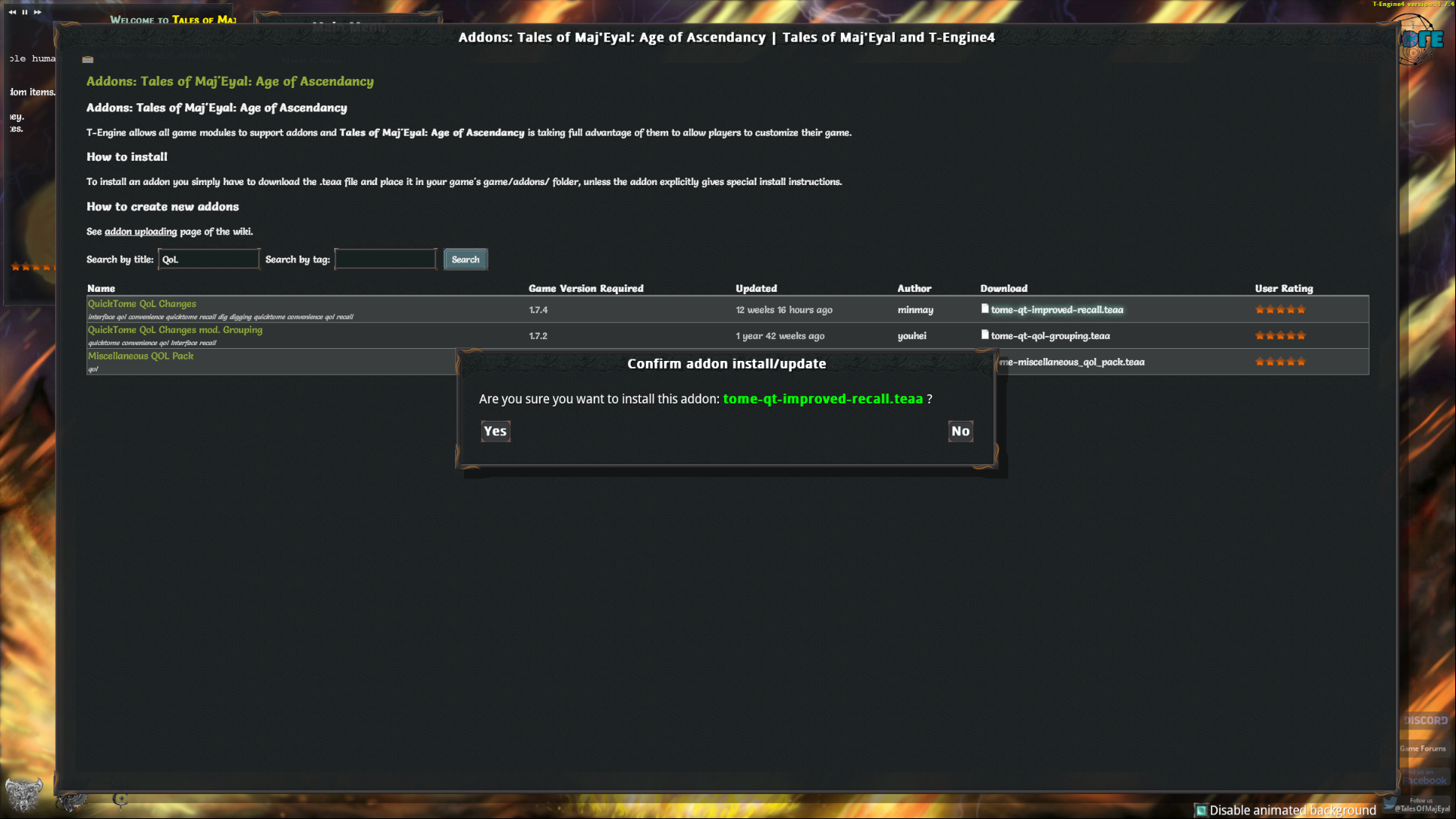Focus the Search by tag field

pos(385,259)
